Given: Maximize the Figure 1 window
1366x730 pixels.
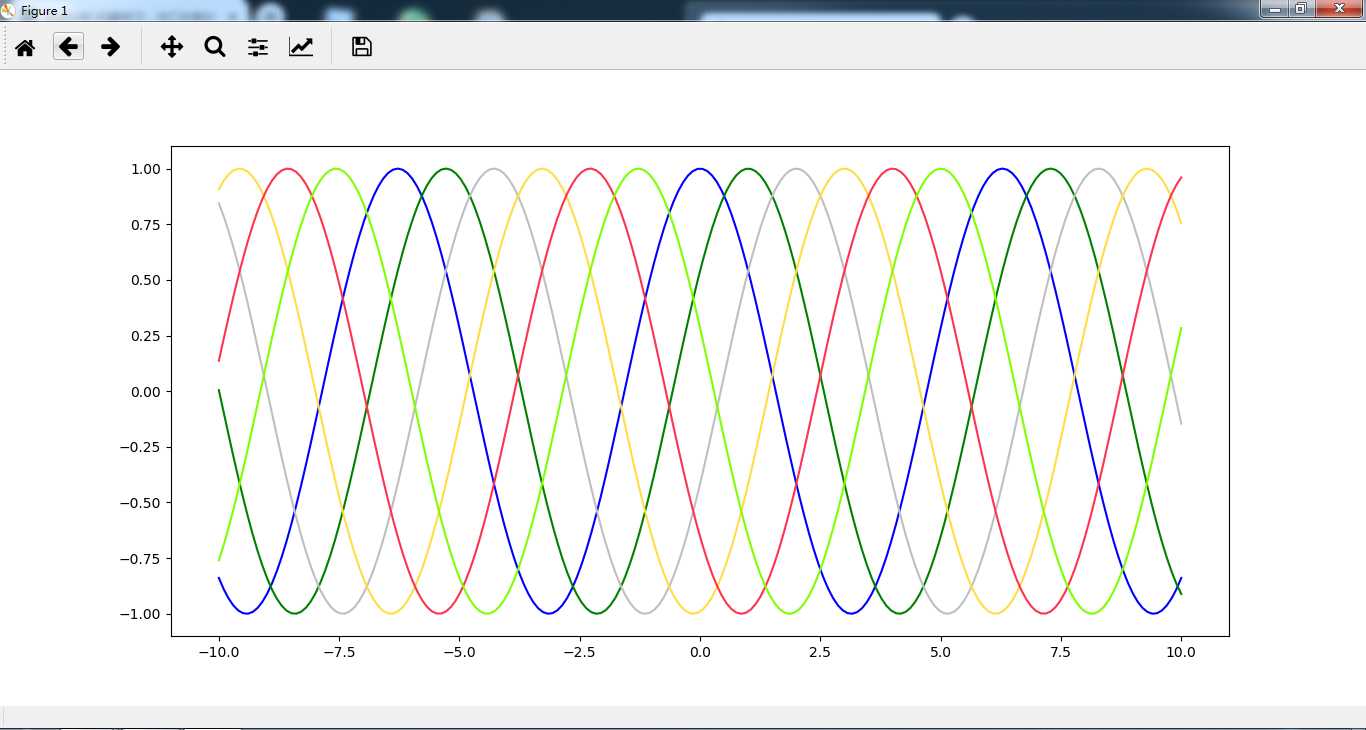Looking at the screenshot, I should (1300, 9).
